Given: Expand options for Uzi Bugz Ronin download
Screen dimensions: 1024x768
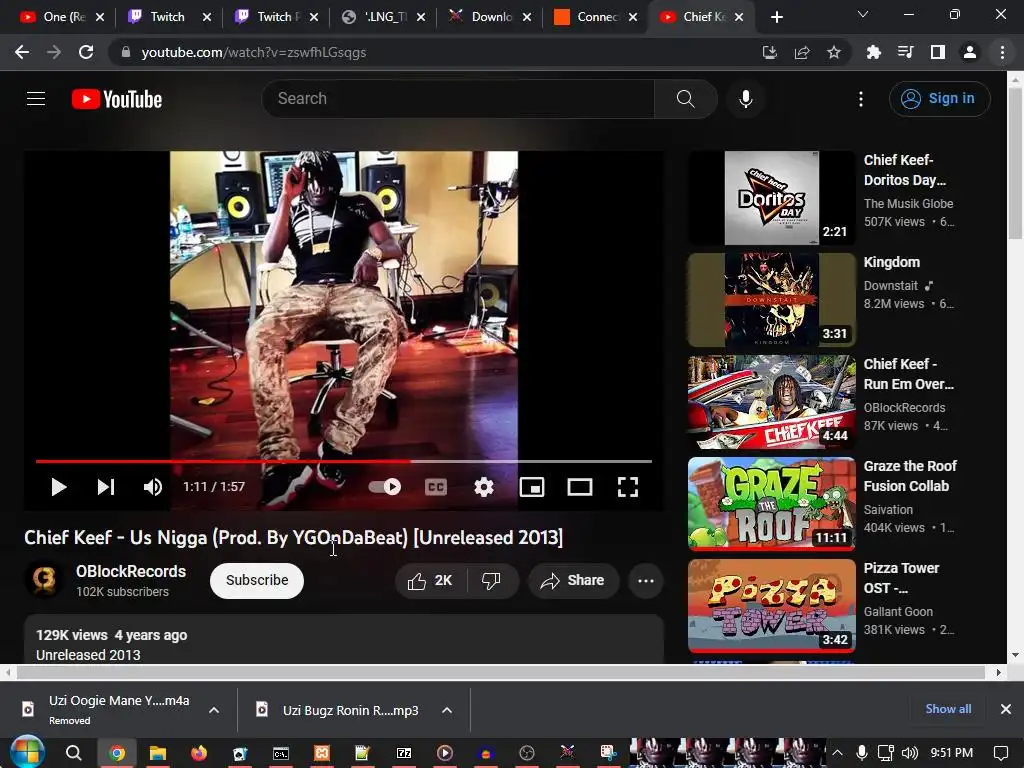Looking at the screenshot, I should (447, 710).
